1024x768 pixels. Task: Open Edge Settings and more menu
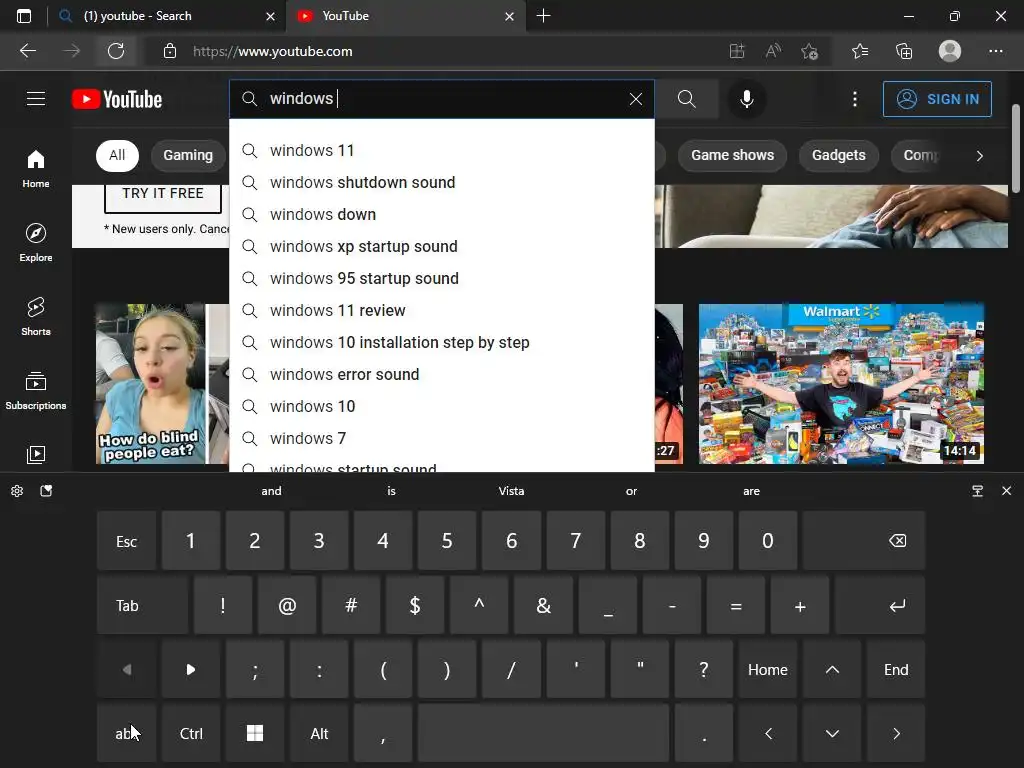[x=995, y=51]
